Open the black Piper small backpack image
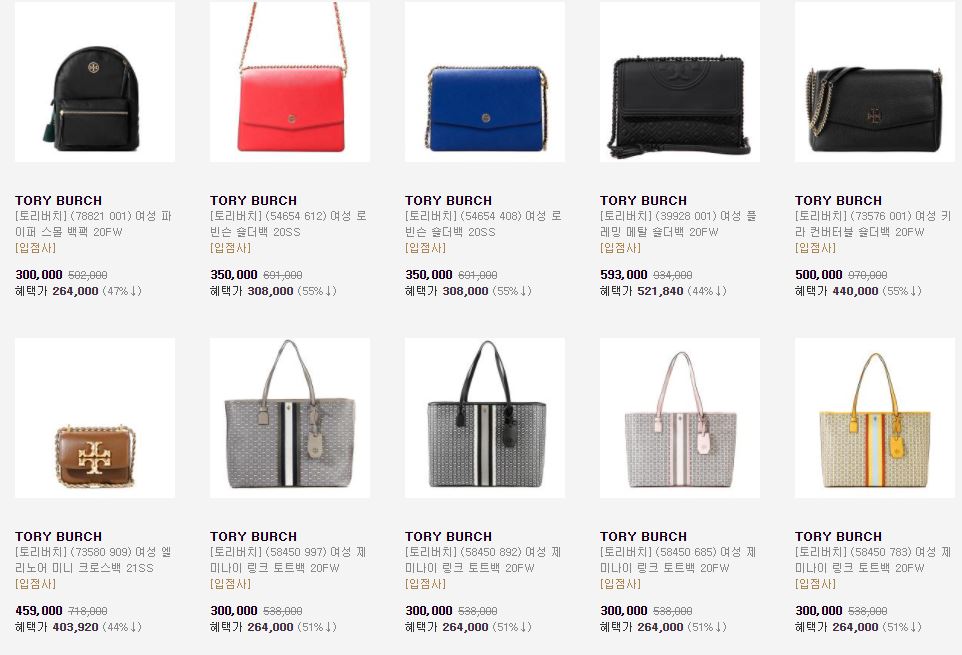 click(94, 82)
